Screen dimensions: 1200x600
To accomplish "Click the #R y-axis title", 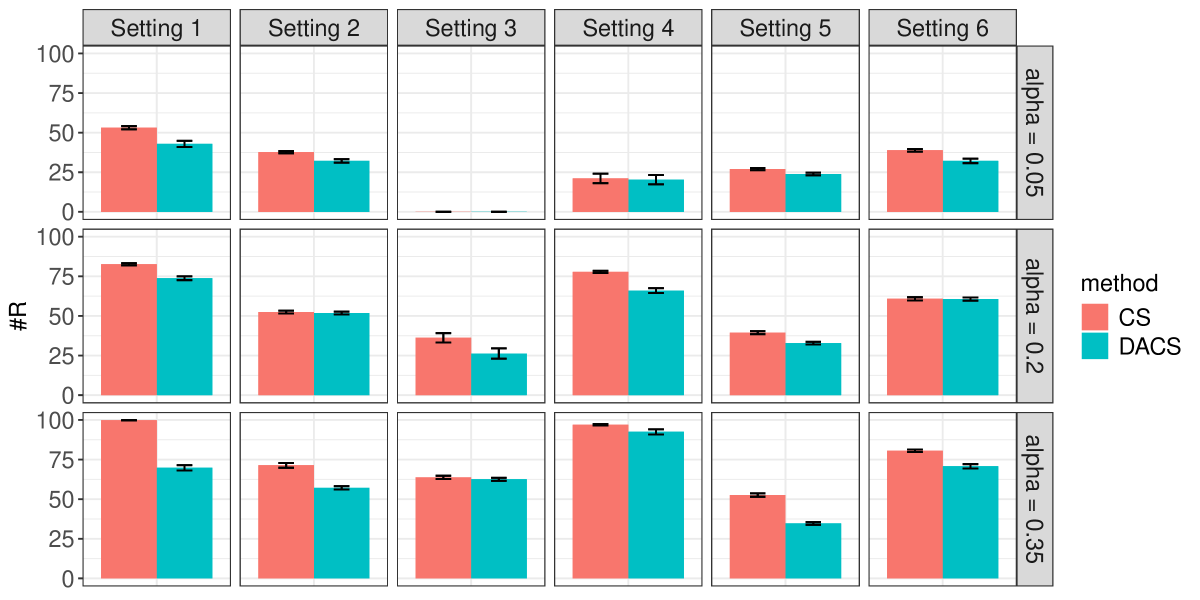I will [x=22, y=316].
